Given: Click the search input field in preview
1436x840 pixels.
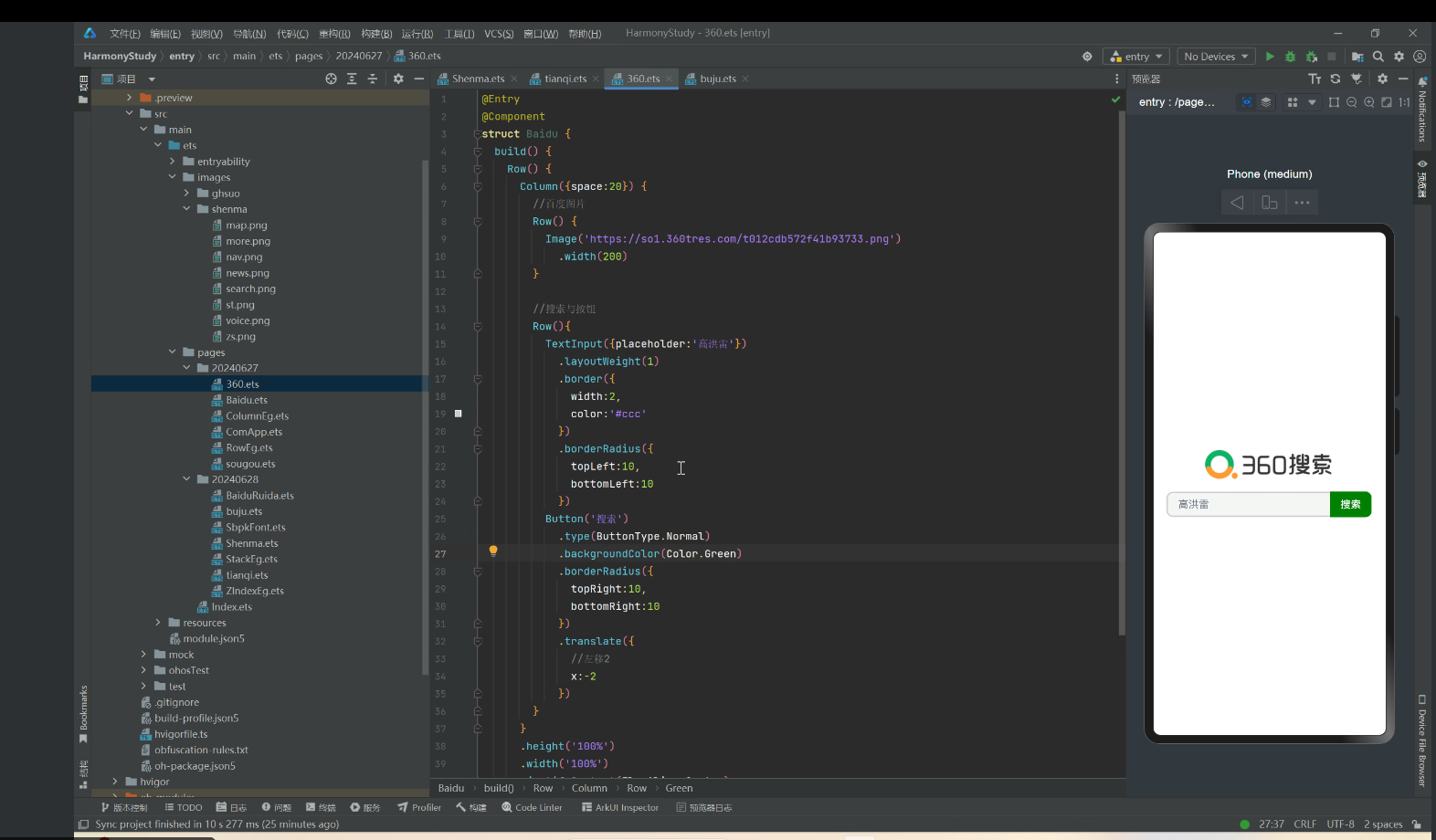Looking at the screenshot, I should (1248, 504).
